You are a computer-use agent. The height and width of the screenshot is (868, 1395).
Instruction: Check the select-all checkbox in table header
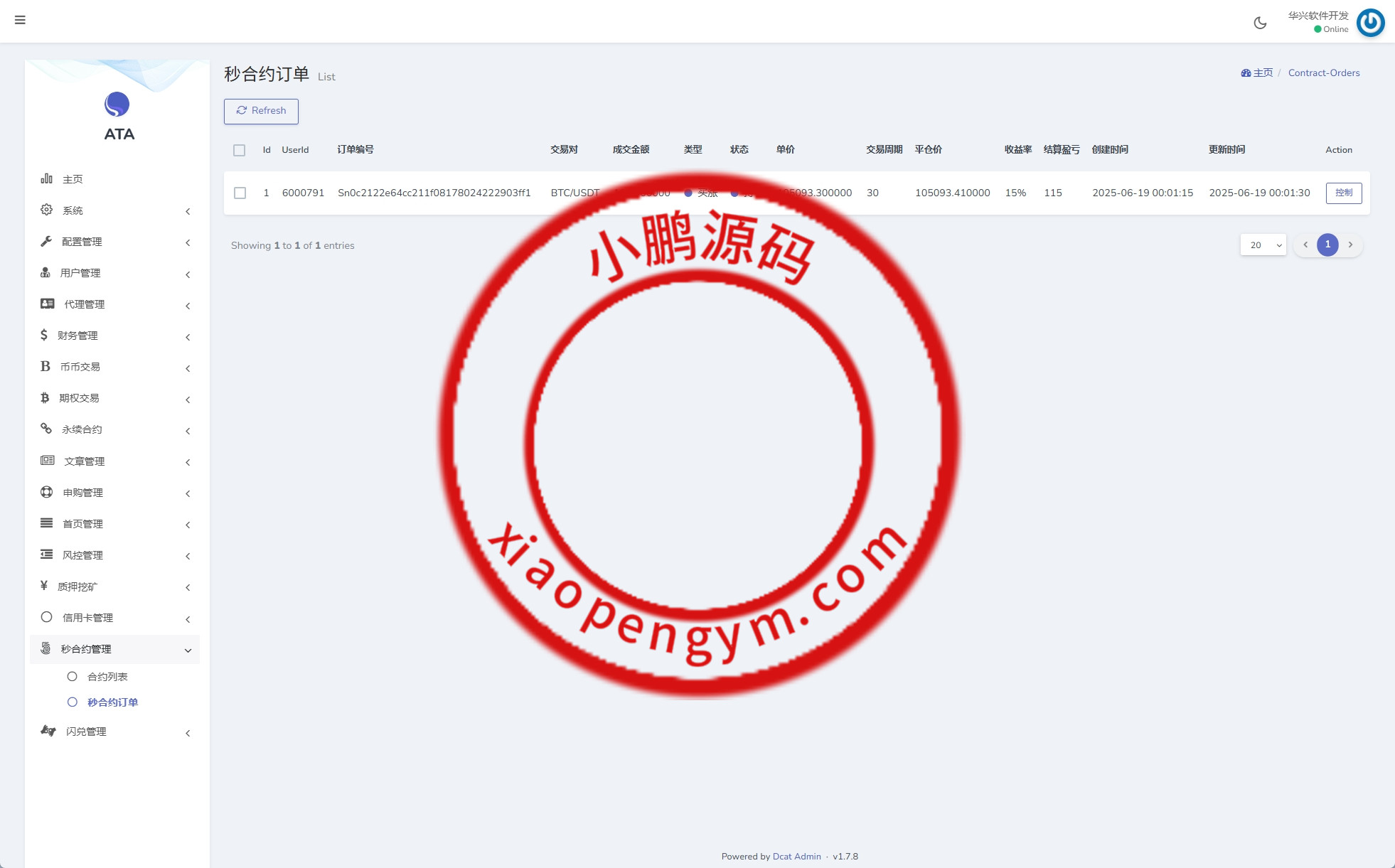point(239,150)
